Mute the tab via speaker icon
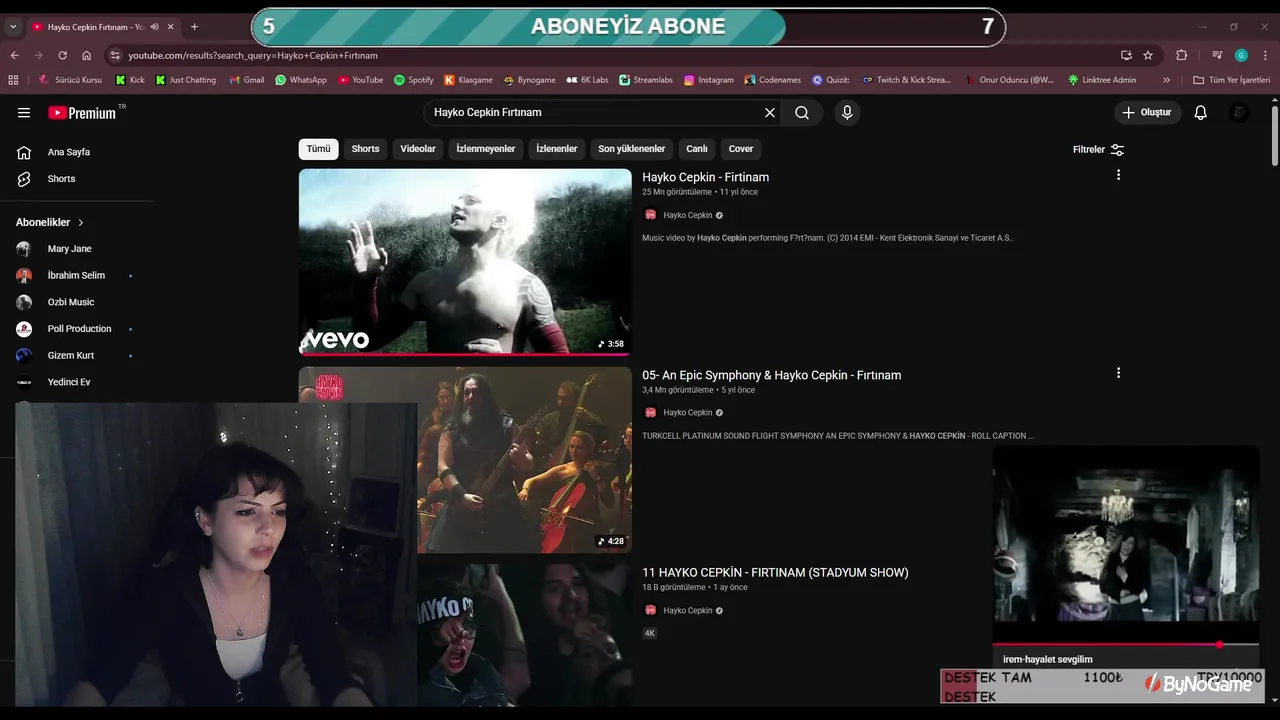Screen dimensions: 1280x720 154,27
